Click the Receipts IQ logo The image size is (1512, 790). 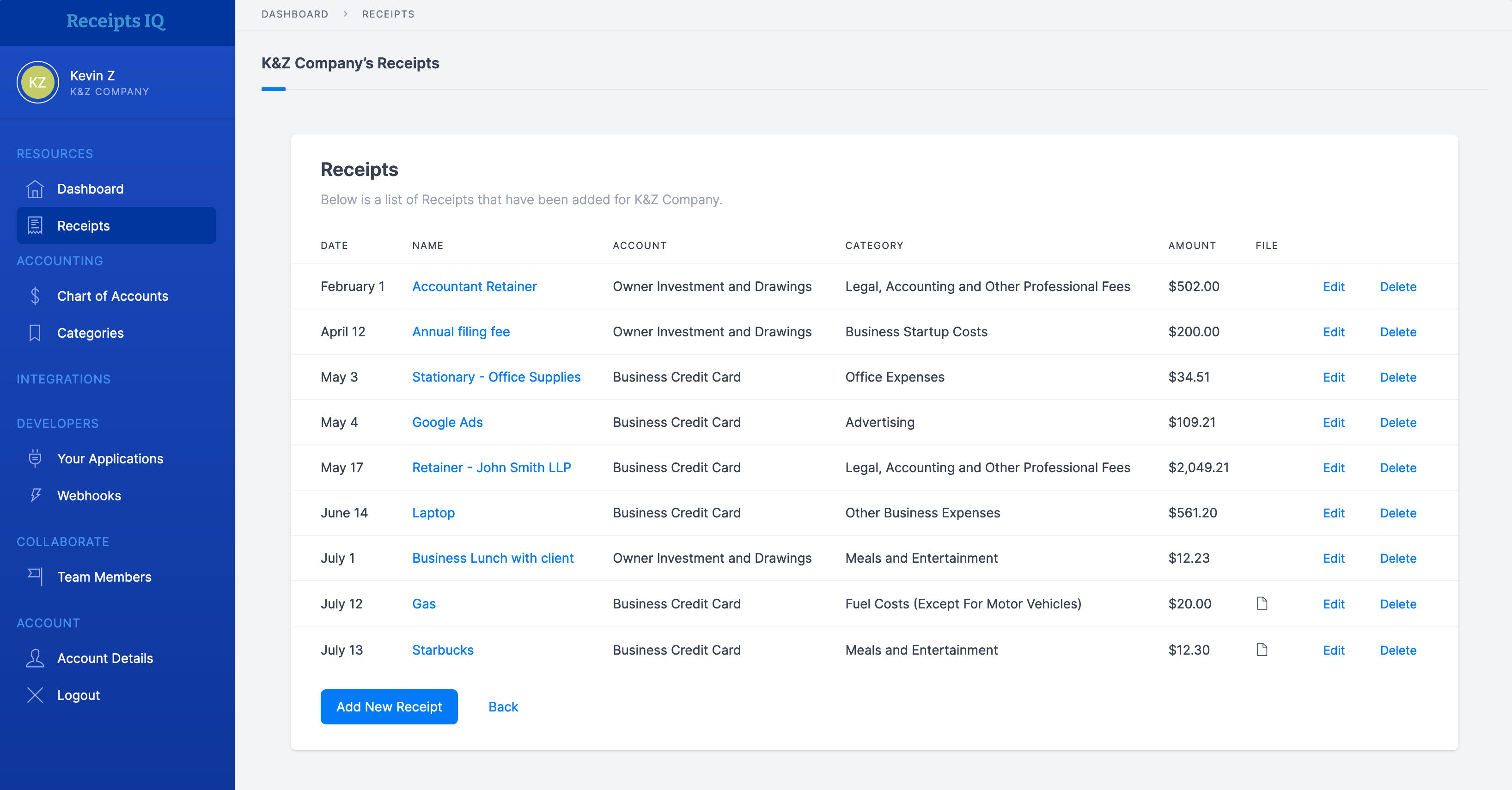[x=116, y=21]
